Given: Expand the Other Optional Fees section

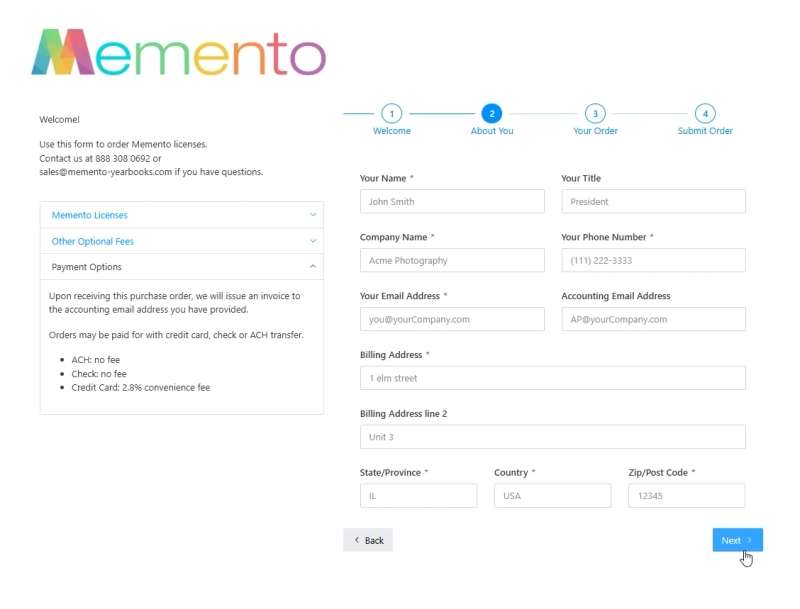Looking at the screenshot, I should [182, 241].
